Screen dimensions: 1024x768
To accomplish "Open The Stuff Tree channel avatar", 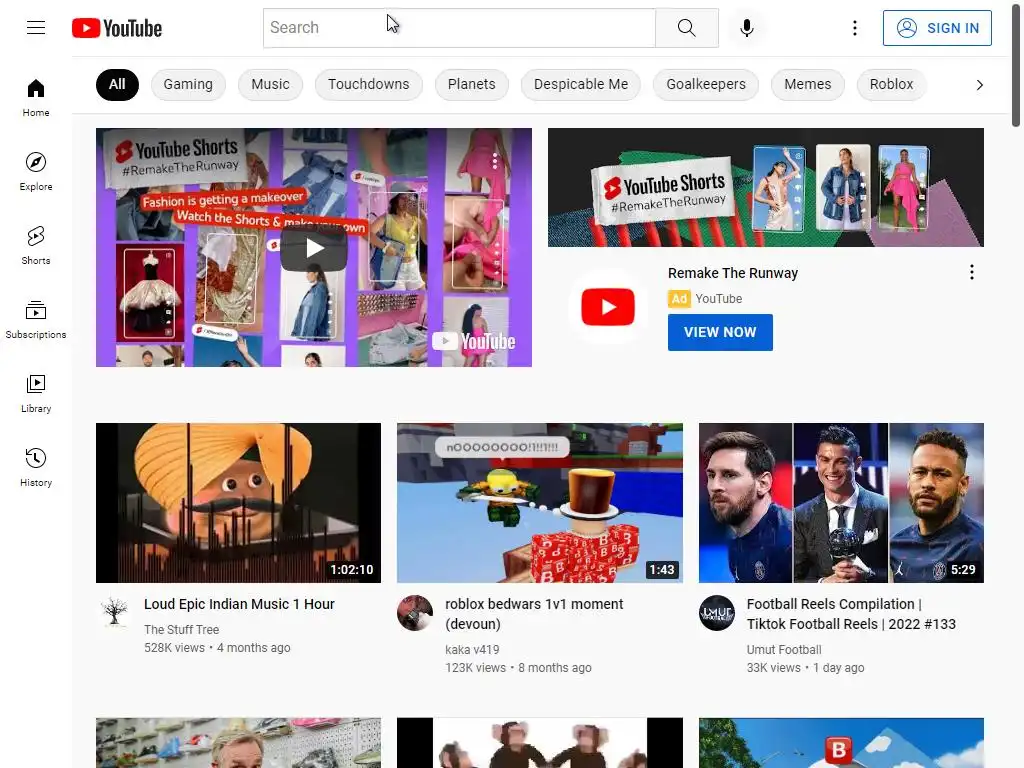I will pos(114,613).
